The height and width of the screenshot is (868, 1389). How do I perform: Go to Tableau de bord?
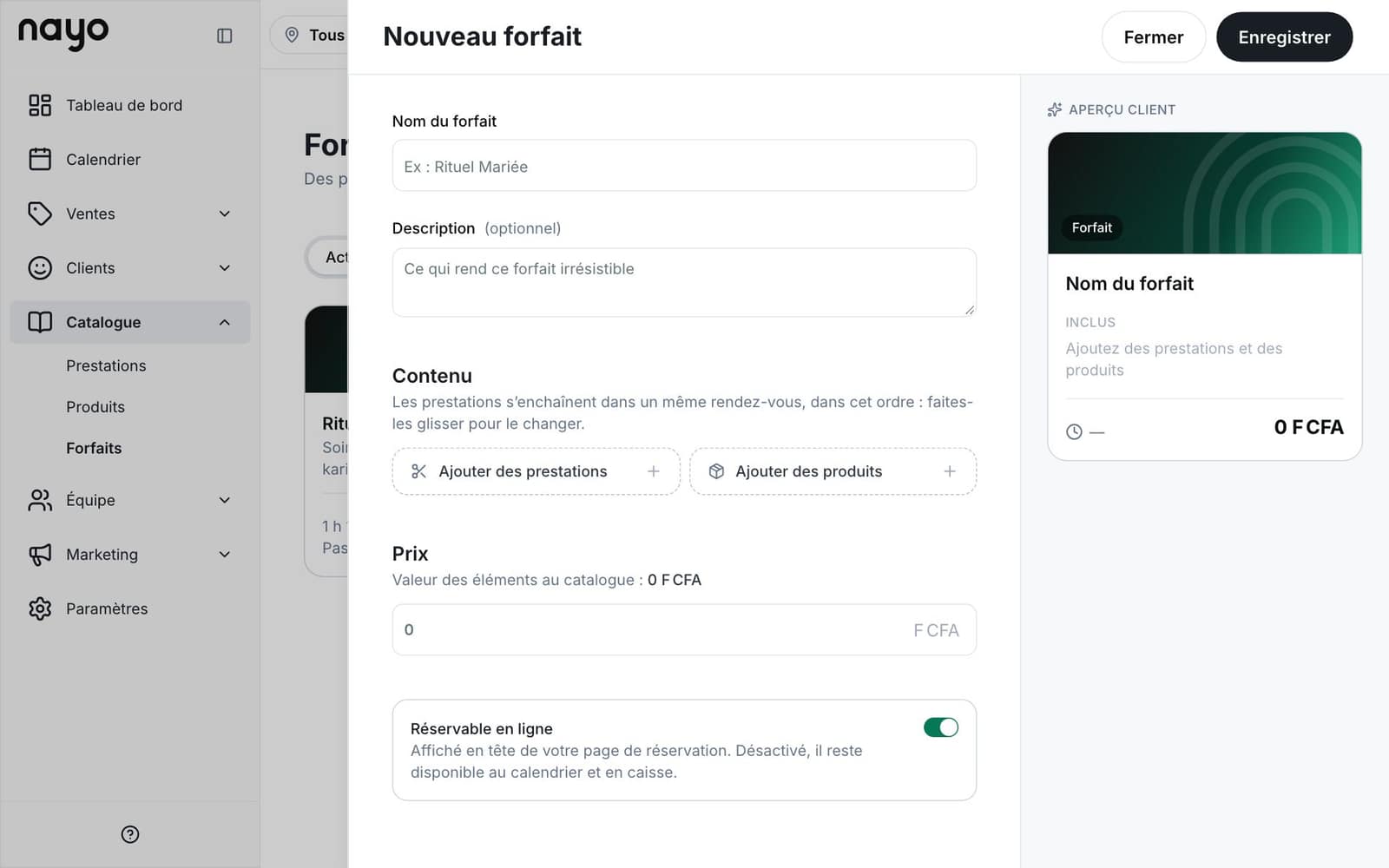click(130, 105)
